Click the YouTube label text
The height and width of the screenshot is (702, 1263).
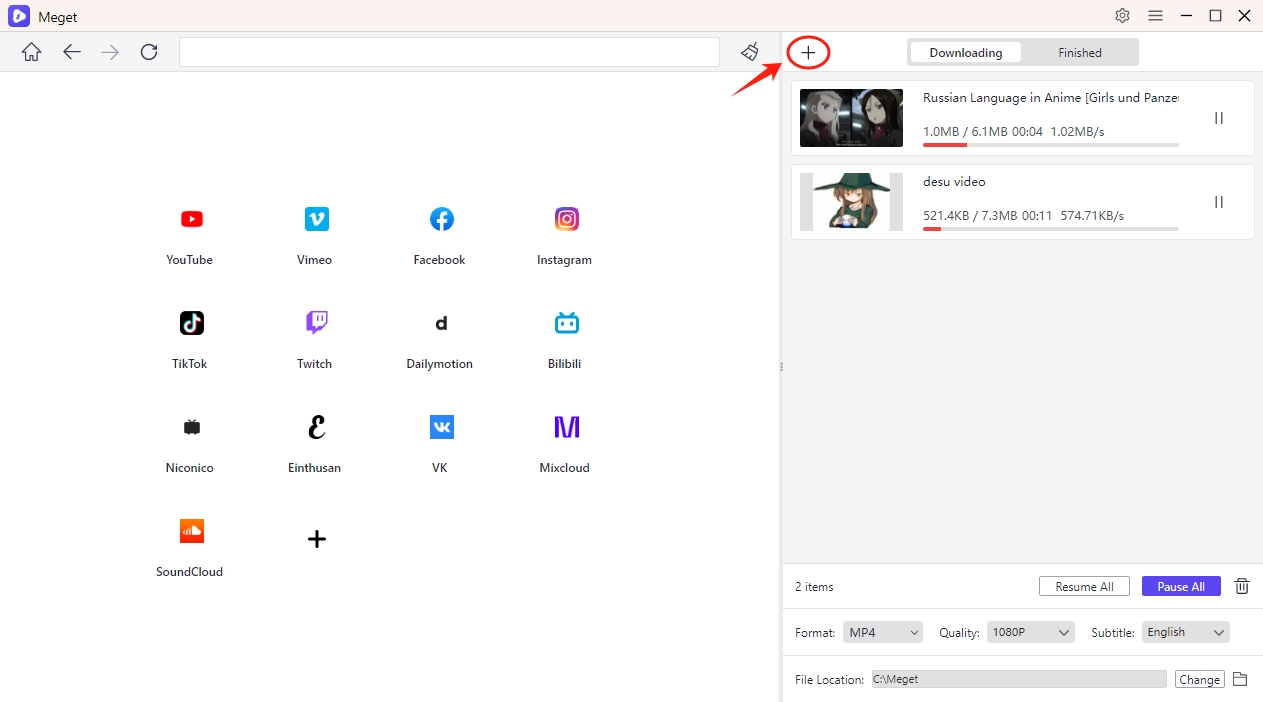[x=190, y=260]
